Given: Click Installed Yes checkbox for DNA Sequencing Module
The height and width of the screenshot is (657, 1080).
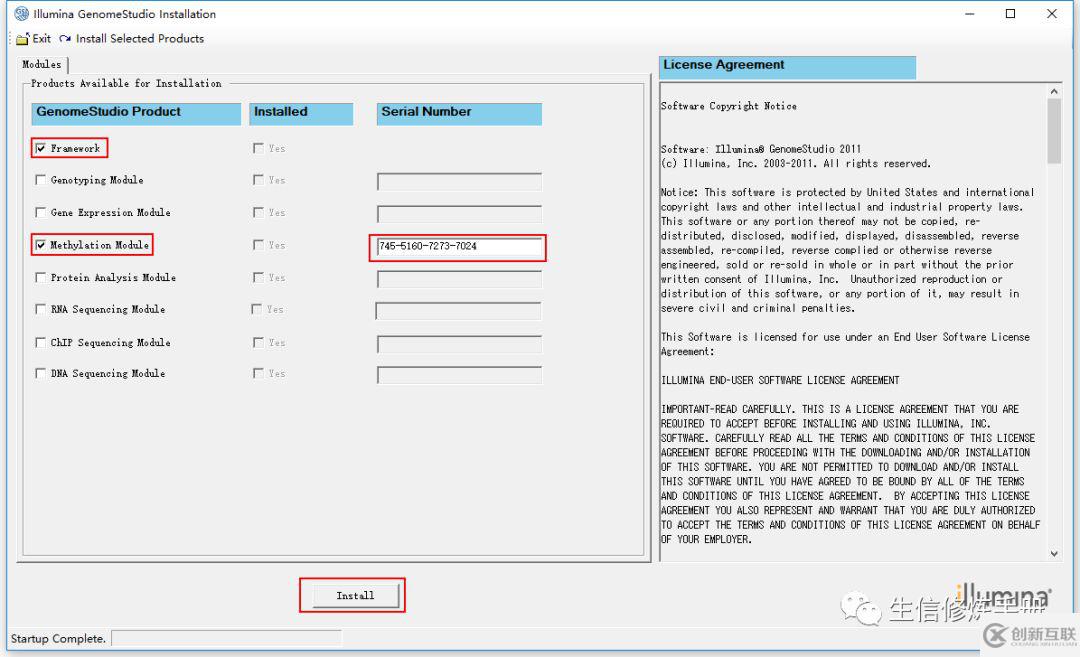Looking at the screenshot, I should pos(258,373).
